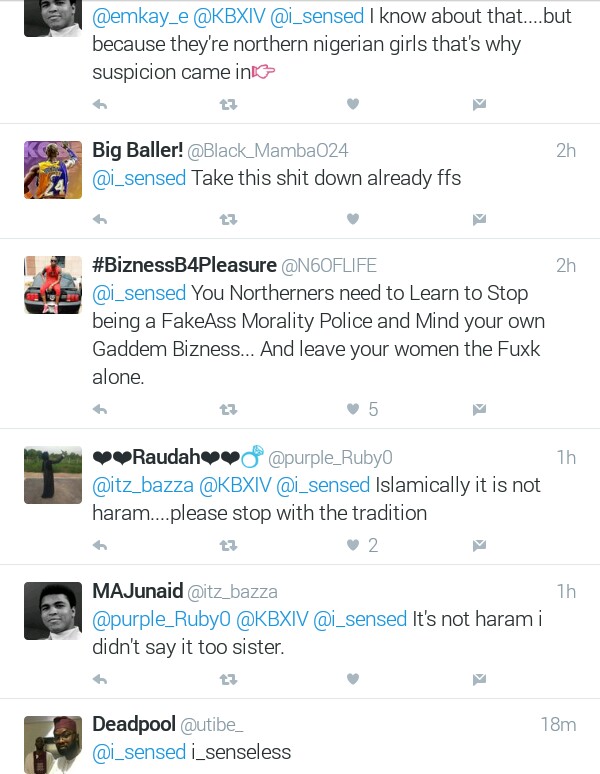This screenshot has height=774, width=600.
Task: Retweet Big Baller's tweet
Action: pos(228,219)
